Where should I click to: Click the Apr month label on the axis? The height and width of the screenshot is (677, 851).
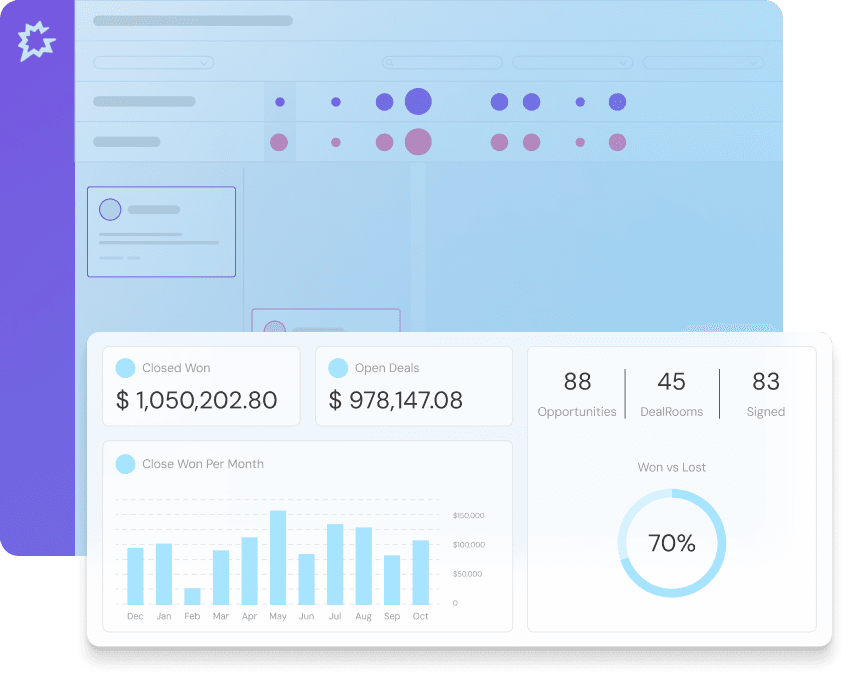point(249,616)
